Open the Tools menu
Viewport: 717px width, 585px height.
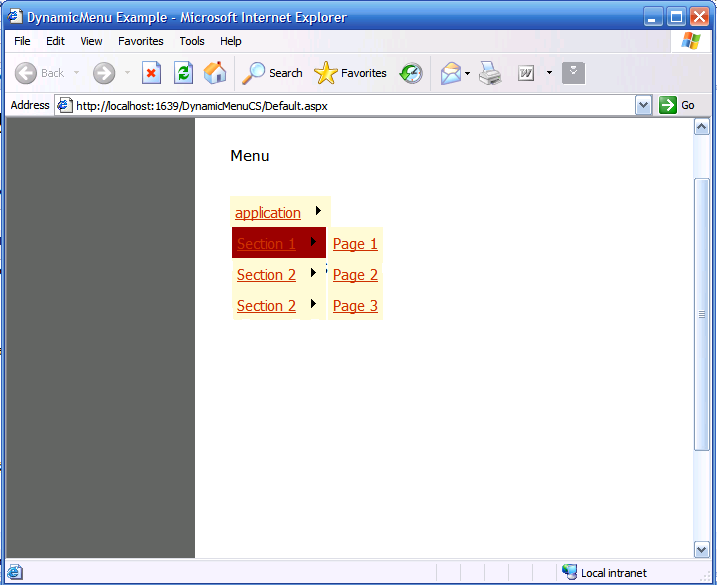[x=192, y=41]
